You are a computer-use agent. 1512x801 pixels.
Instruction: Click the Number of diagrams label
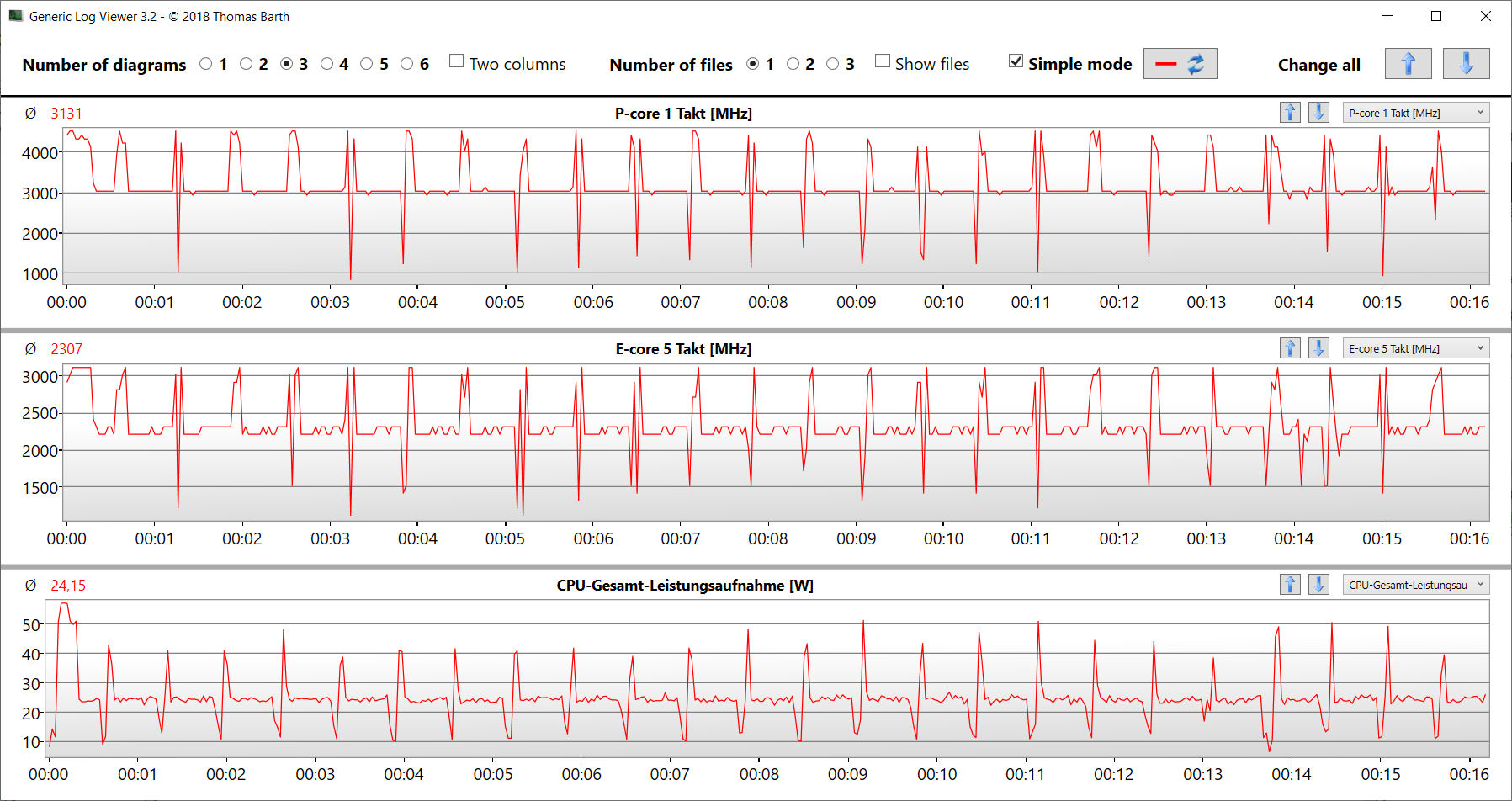pyautogui.click(x=104, y=65)
